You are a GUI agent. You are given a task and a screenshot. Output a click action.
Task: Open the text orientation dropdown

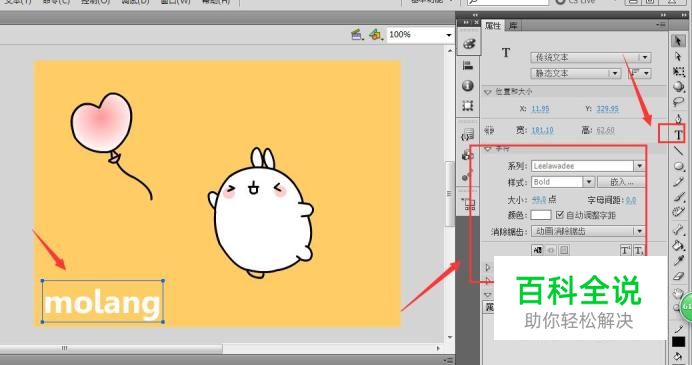[639, 73]
